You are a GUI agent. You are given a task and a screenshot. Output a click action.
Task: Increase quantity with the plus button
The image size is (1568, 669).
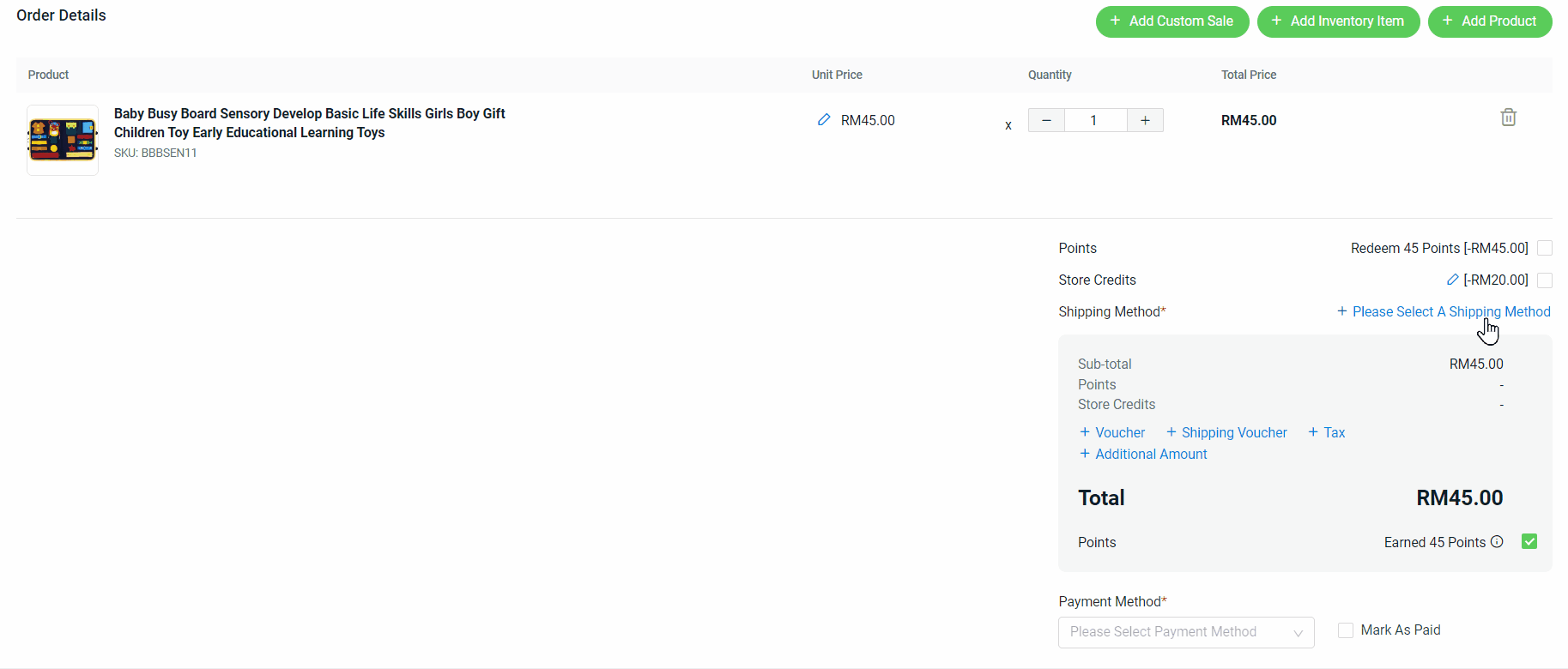[1145, 120]
